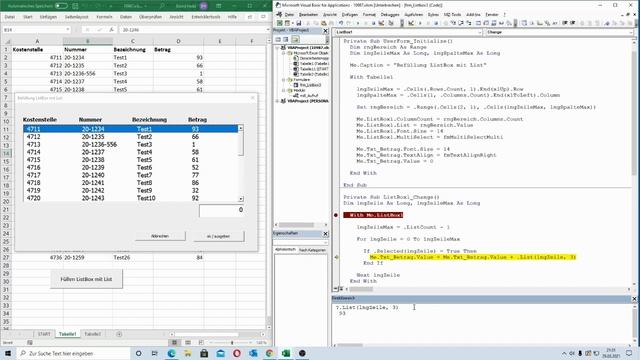Click the Excel zoom slider handle

click(x=232, y=342)
